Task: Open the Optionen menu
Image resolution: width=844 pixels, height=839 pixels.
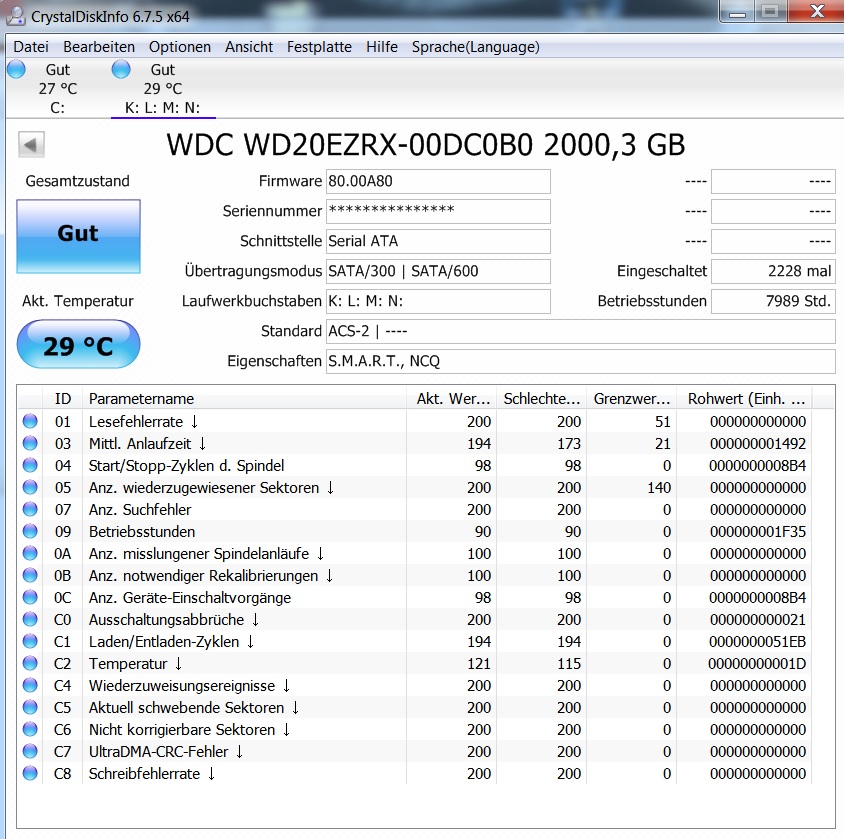Action: (180, 47)
